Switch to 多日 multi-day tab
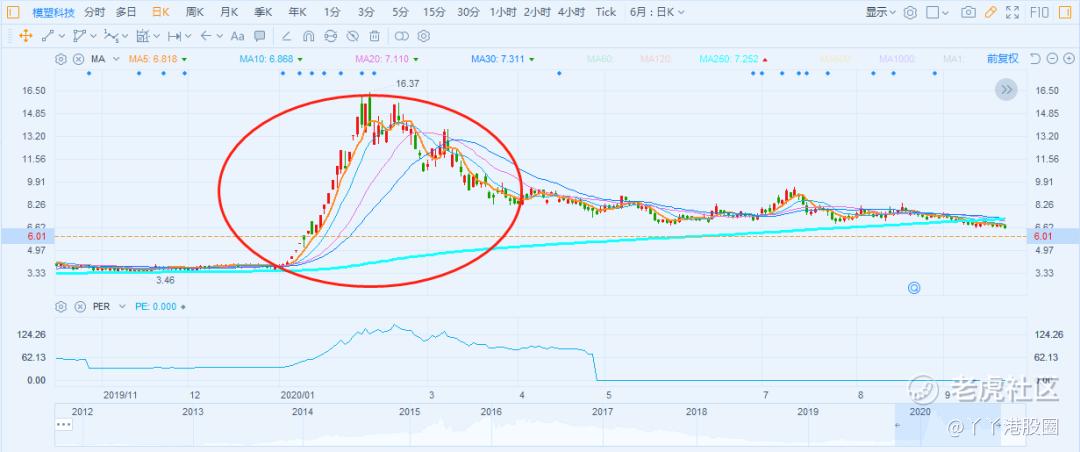The width and height of the screenshot is (1080, 452). click(126, 12)
